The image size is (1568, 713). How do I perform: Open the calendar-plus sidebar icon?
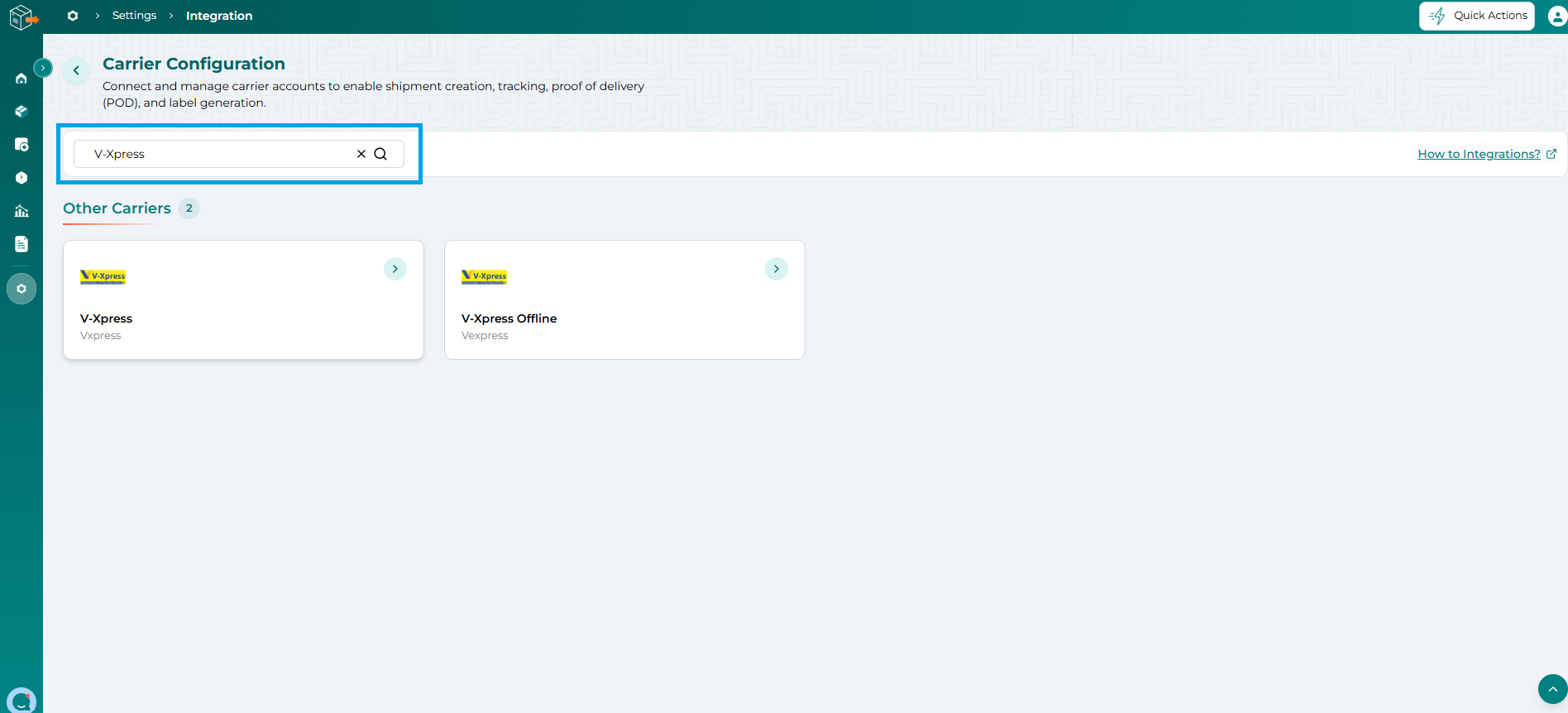pyautogui.click(x=22, y=145)
